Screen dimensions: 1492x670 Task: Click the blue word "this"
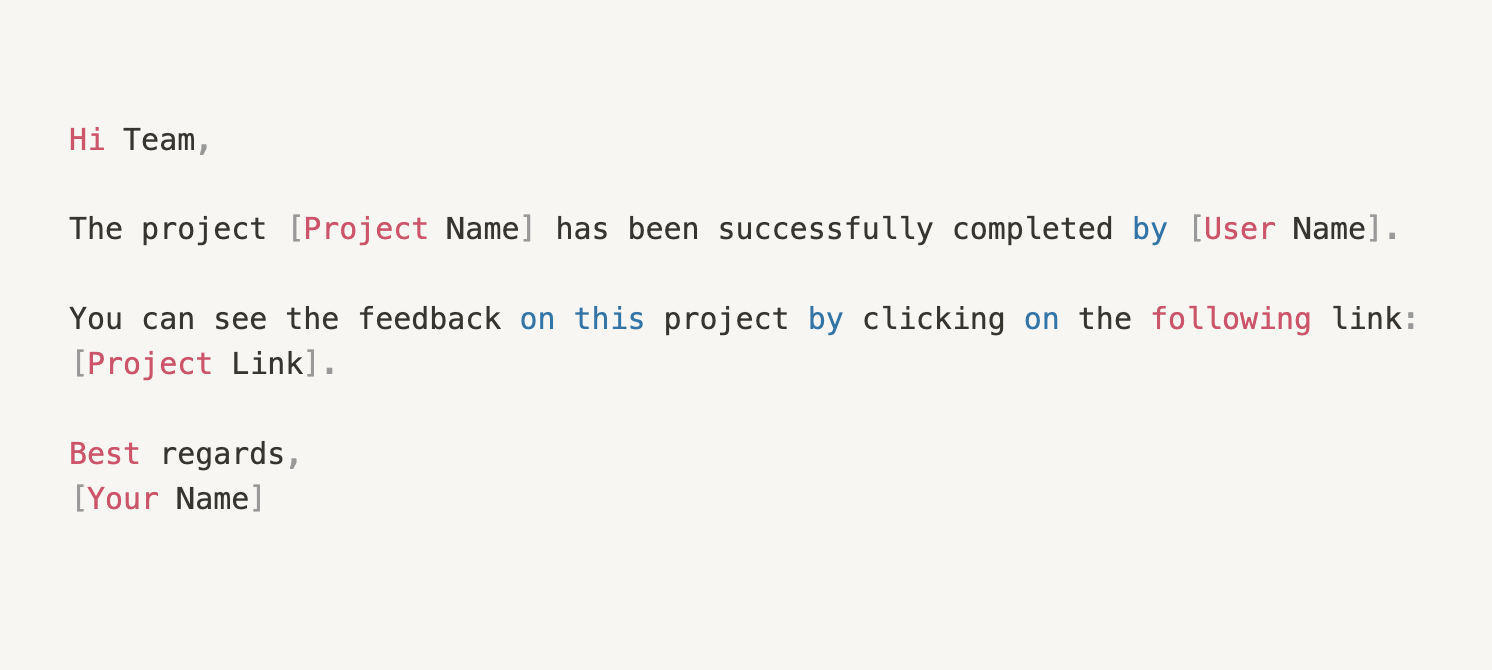[x=609, y=320]
